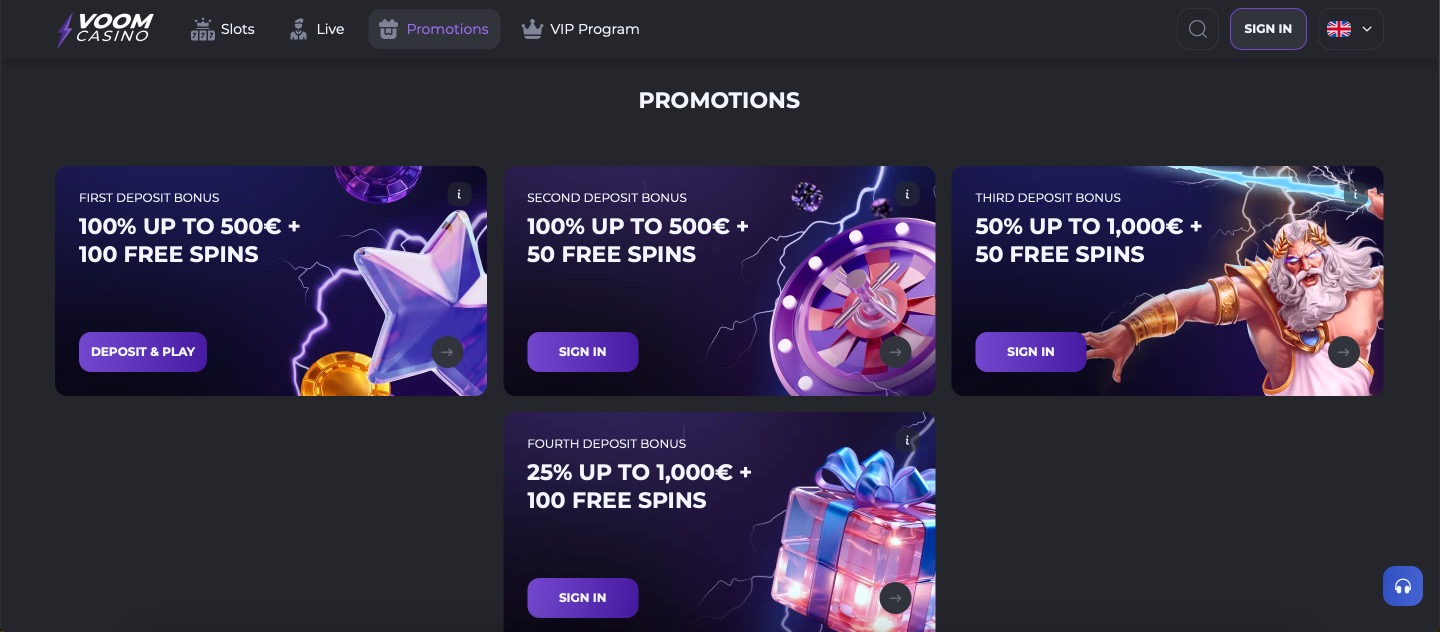
Task: Click the Deposit & Play button
Action: tap(143, 352)
